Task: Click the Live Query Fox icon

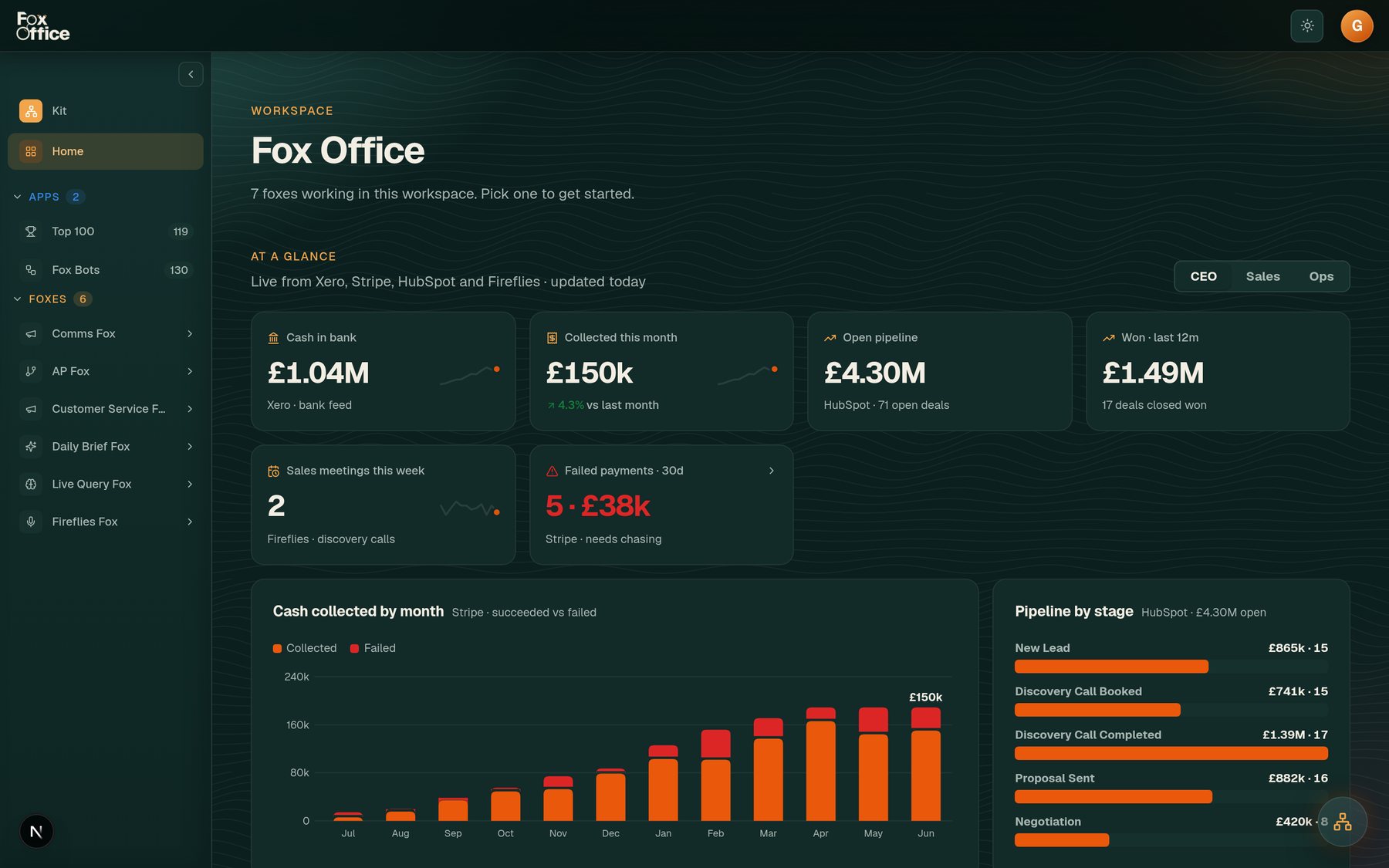Action: (x=31, y=484)
